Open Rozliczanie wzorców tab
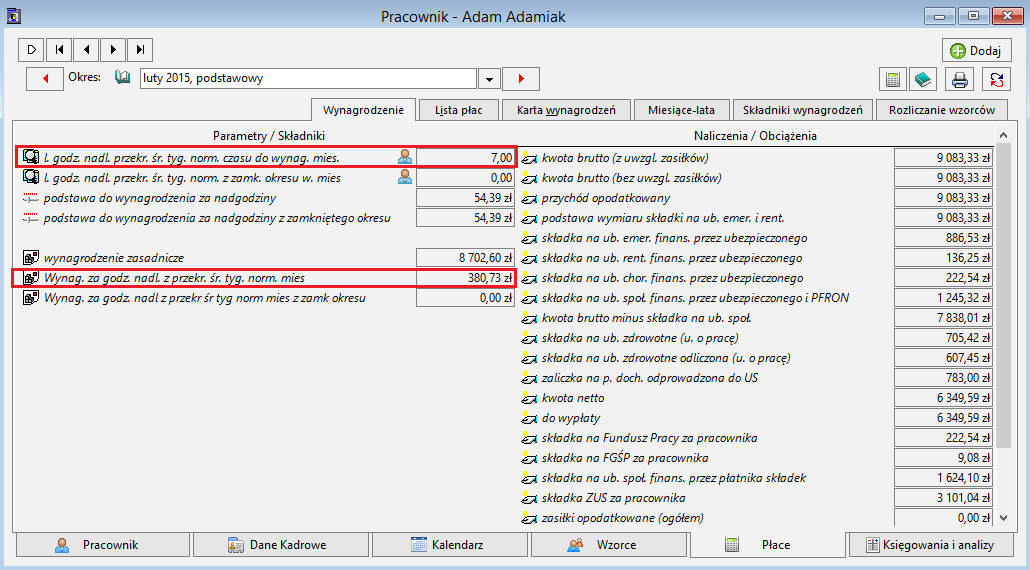Image resolution: width=1030 pixels, height=570 pixels. point(942,110)
